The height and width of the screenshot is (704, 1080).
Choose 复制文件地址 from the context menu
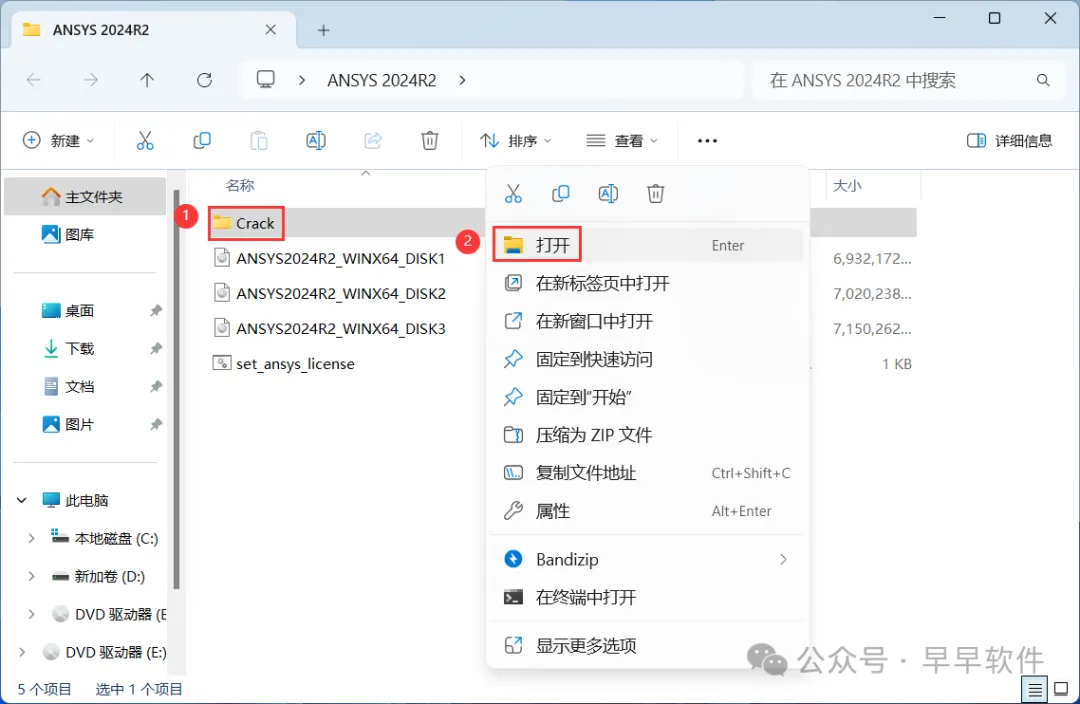647,473
